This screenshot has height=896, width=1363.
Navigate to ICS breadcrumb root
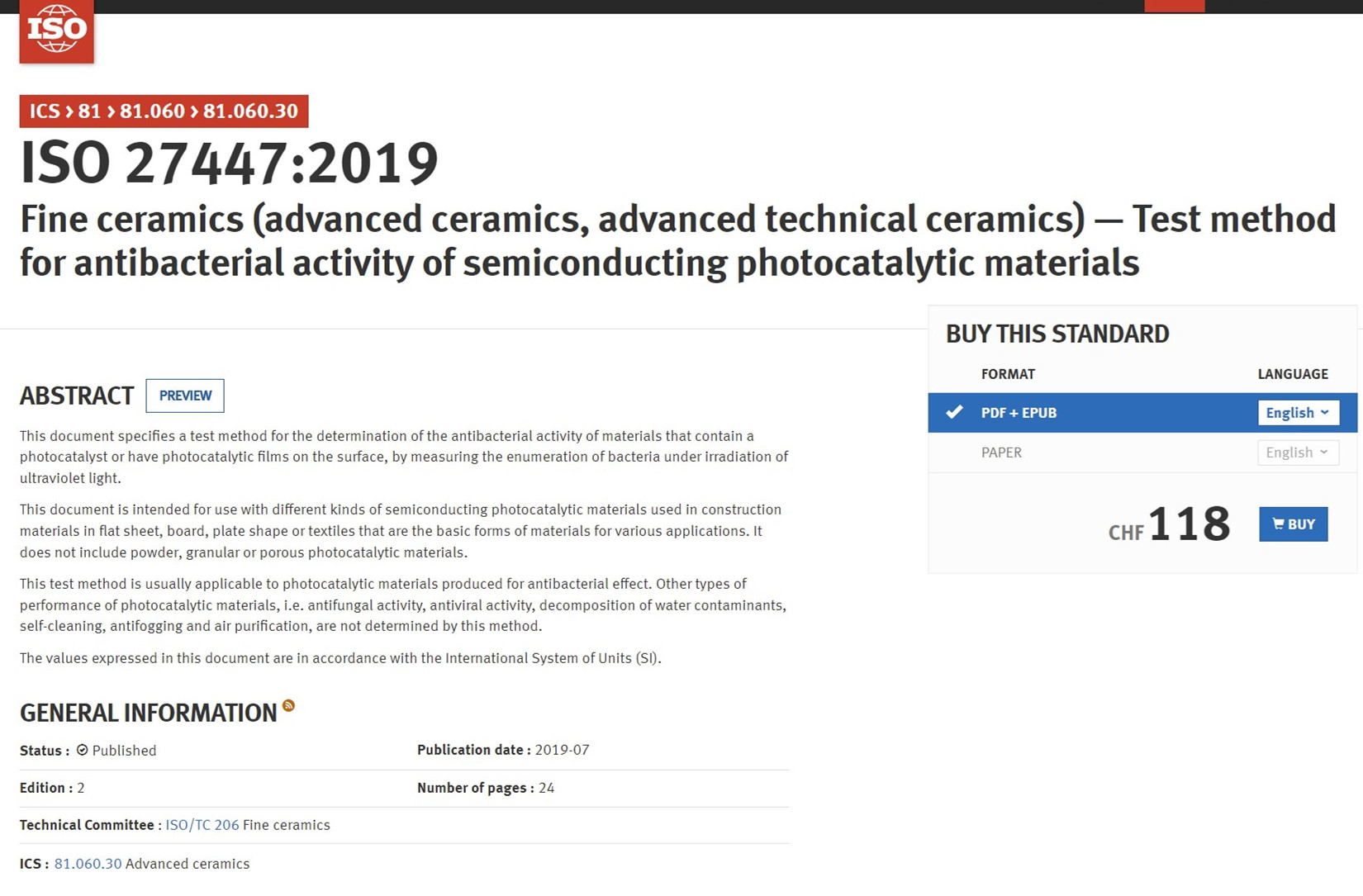point(45,111)
